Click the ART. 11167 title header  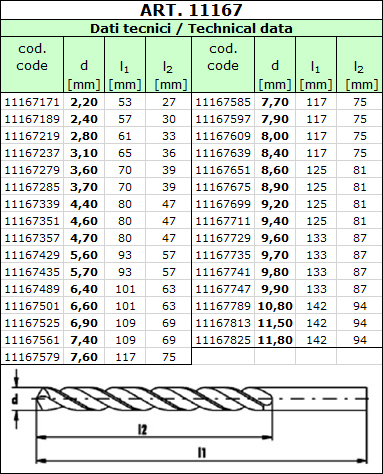point(191,10)
